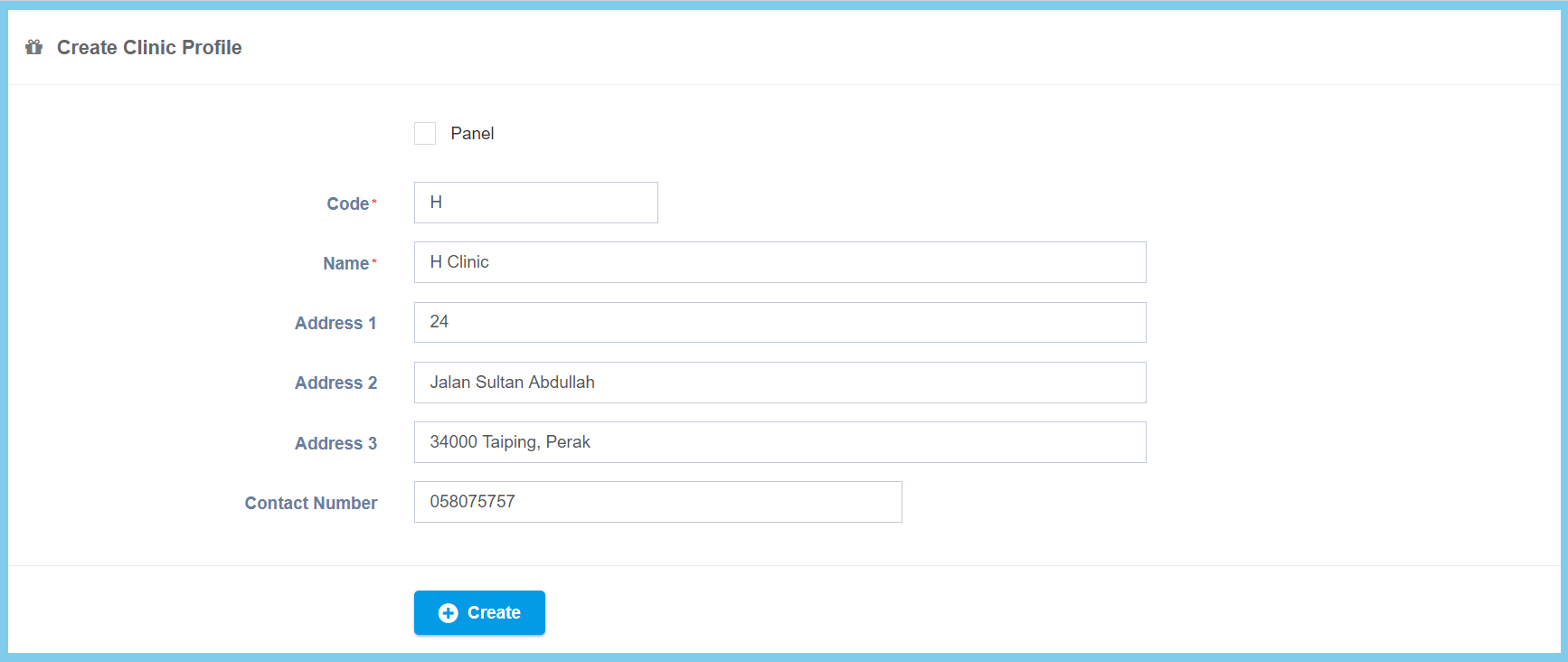1568x662 pixels.
Task: Click the gift icon beside the page title
Action: click(x=34, y=47)
